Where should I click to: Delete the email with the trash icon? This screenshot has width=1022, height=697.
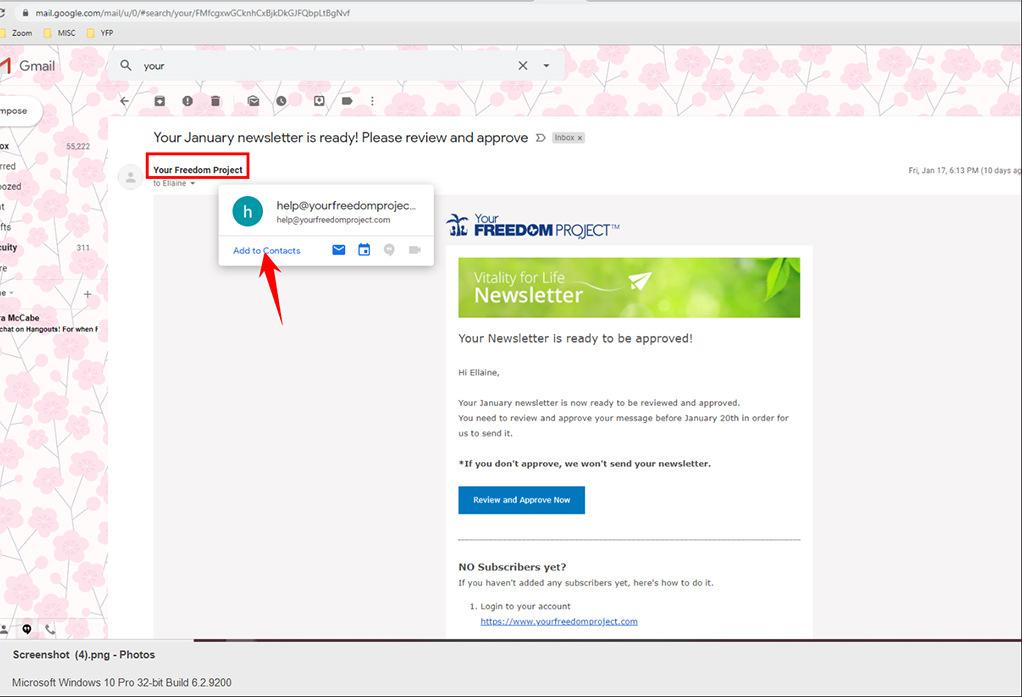[x=216, y=101]
